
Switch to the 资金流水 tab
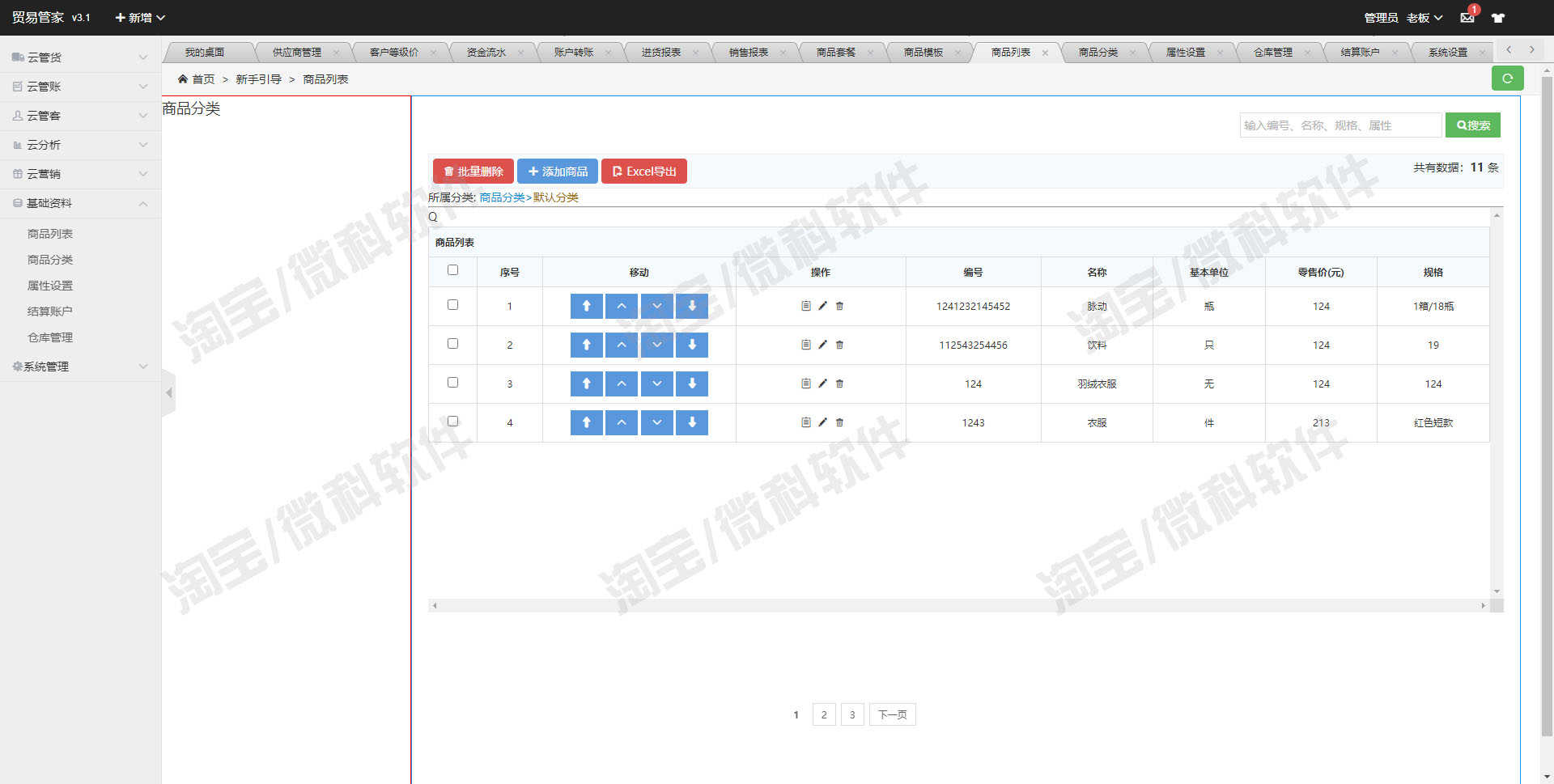(486, 53)
